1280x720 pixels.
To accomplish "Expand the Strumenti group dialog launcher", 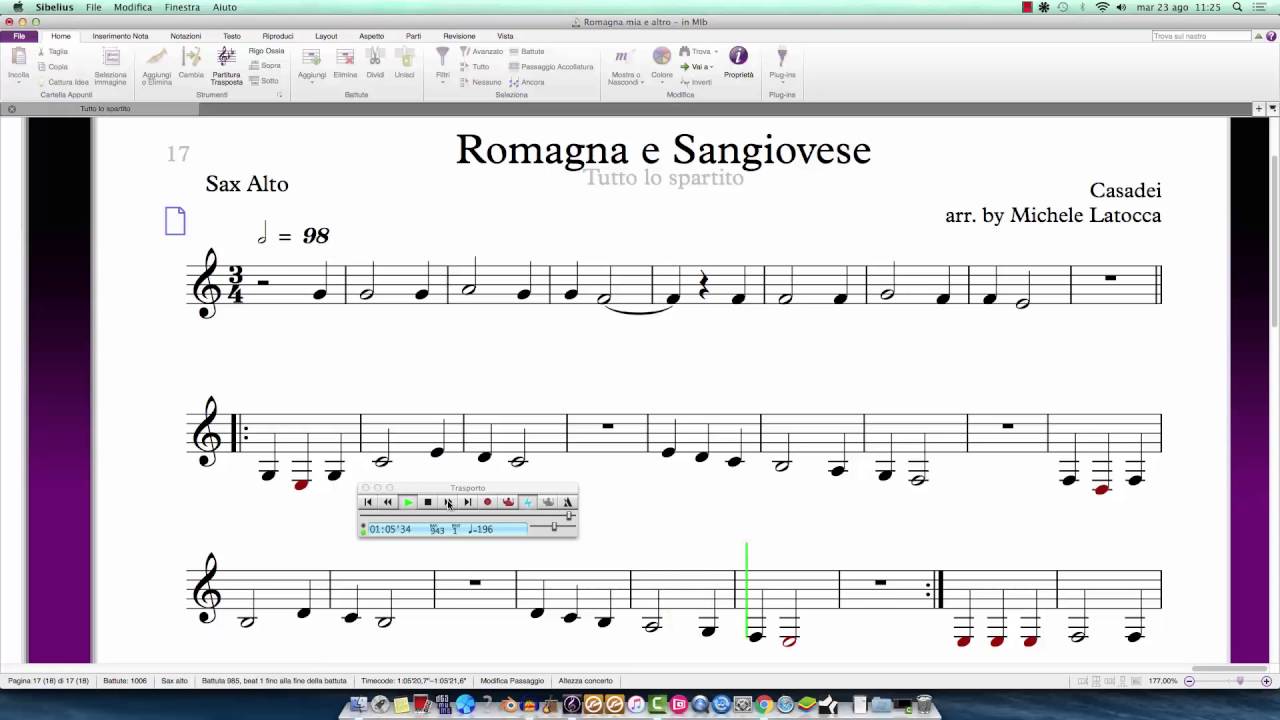I will [x=279, y=95].
